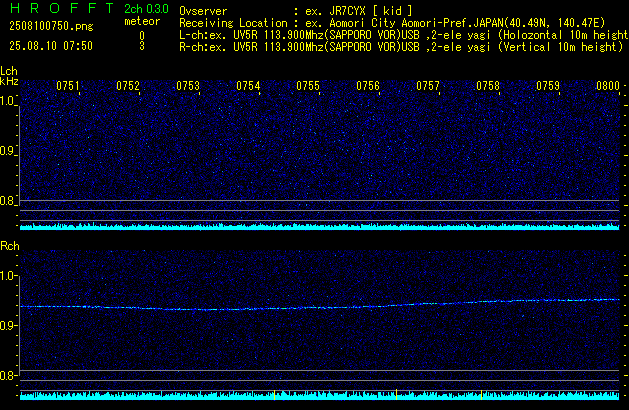629x410 pixels.
Task: Click the 0800 time marker
Action: point(608,86)
